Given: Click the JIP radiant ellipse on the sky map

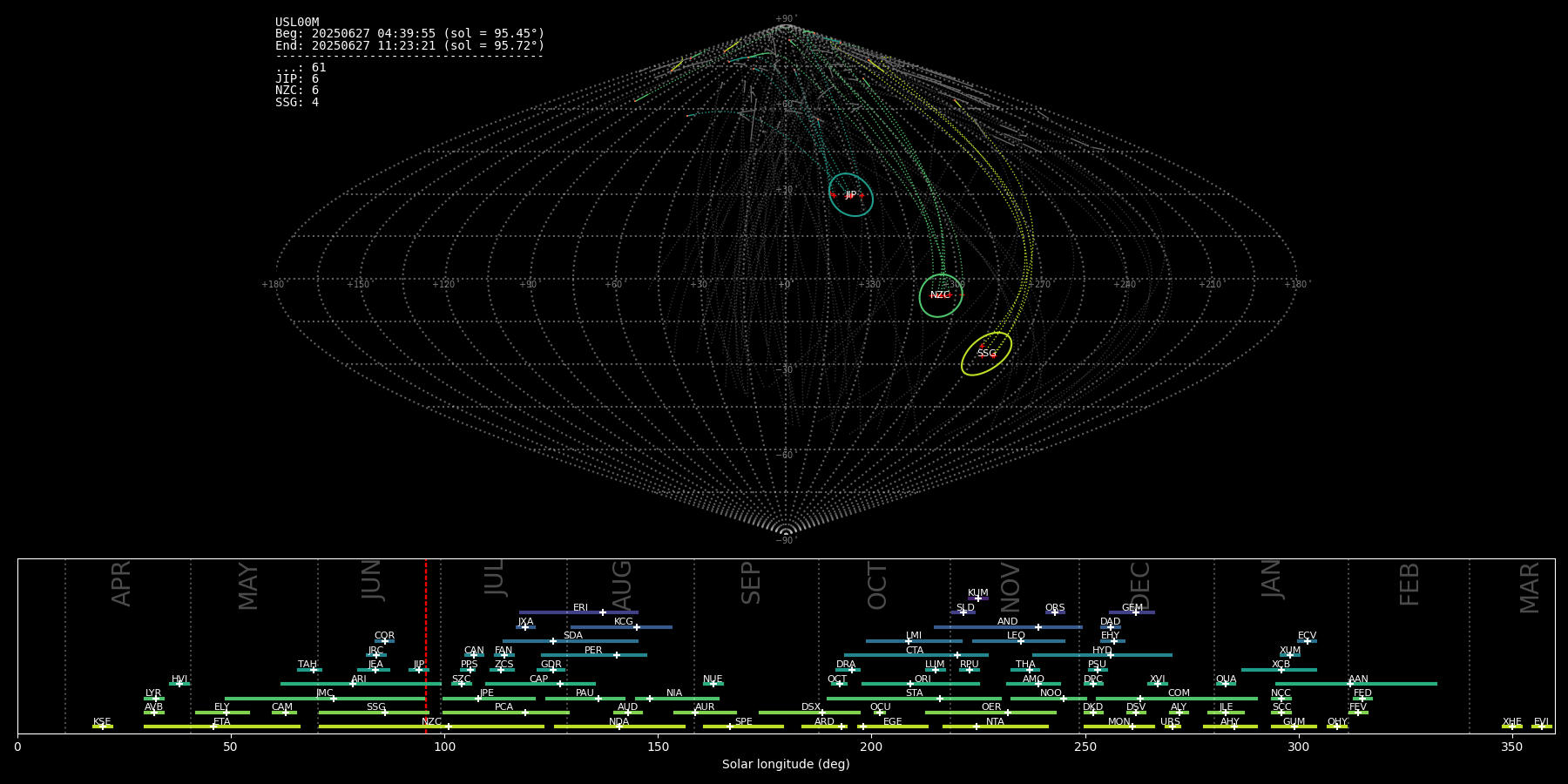Looking at the screenshot, I should click(851, 195).
